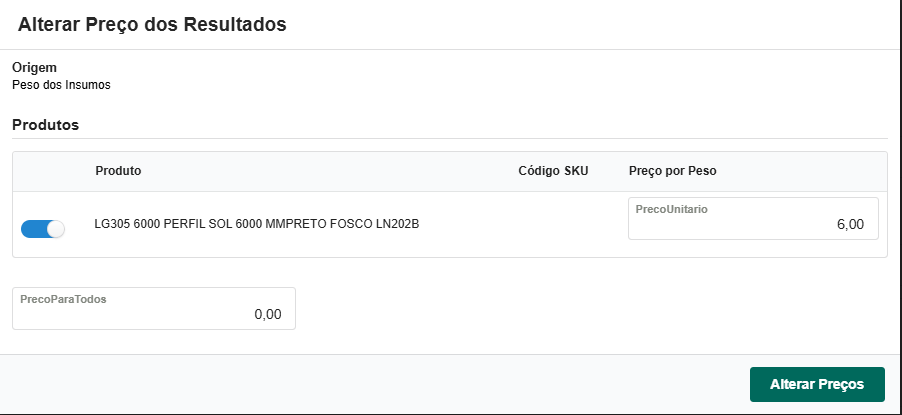Click the Produtos section heading
The image size is (902, 415).
pyautogui.click(x=45, y=126)
